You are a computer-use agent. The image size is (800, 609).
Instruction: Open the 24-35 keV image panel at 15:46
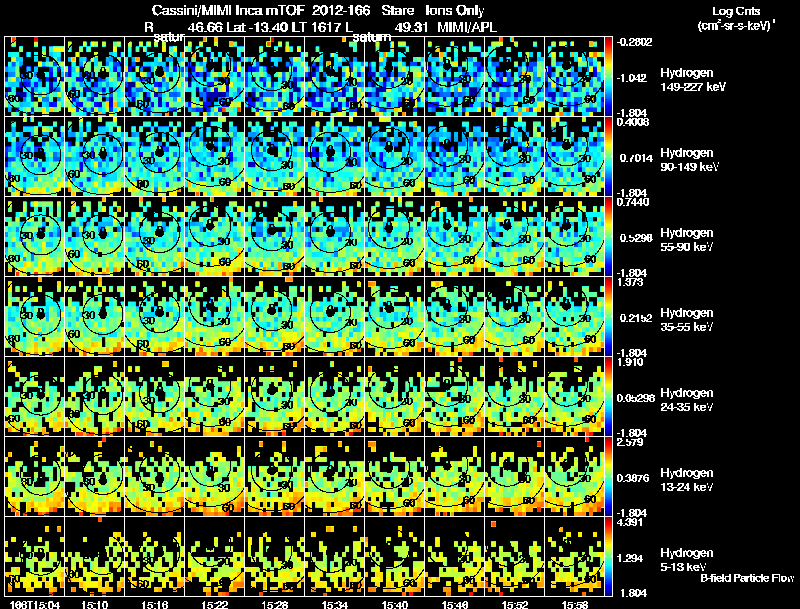(455, 397)
